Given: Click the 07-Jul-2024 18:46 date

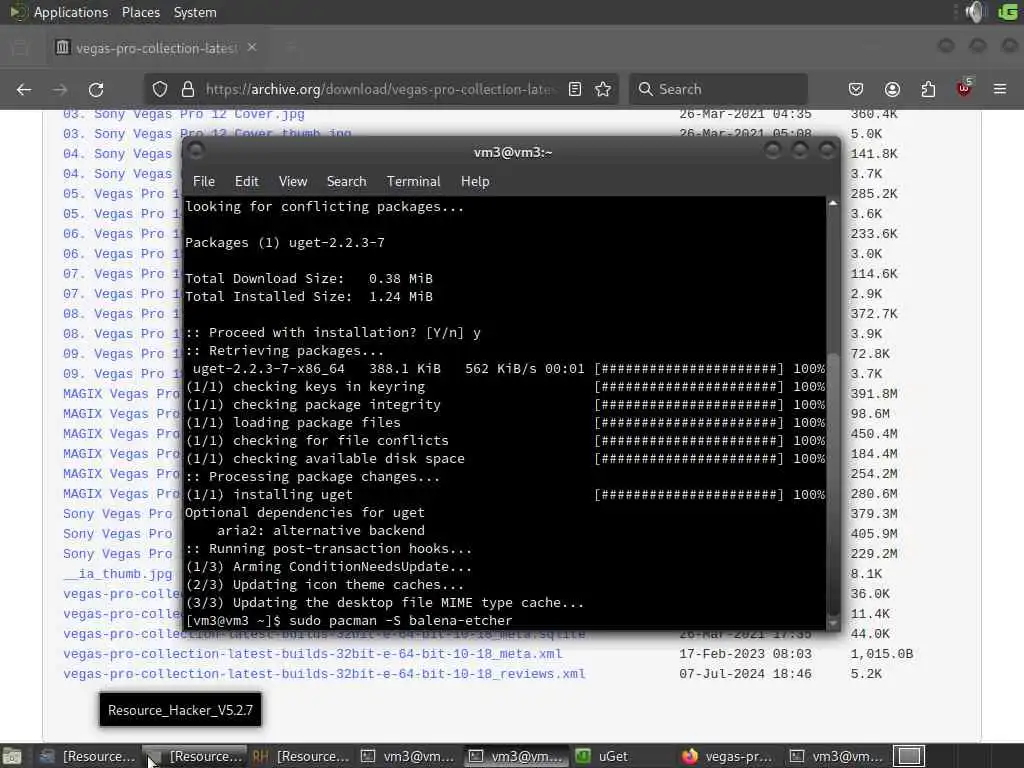Looking at the screenshot, I should point(745,674).
